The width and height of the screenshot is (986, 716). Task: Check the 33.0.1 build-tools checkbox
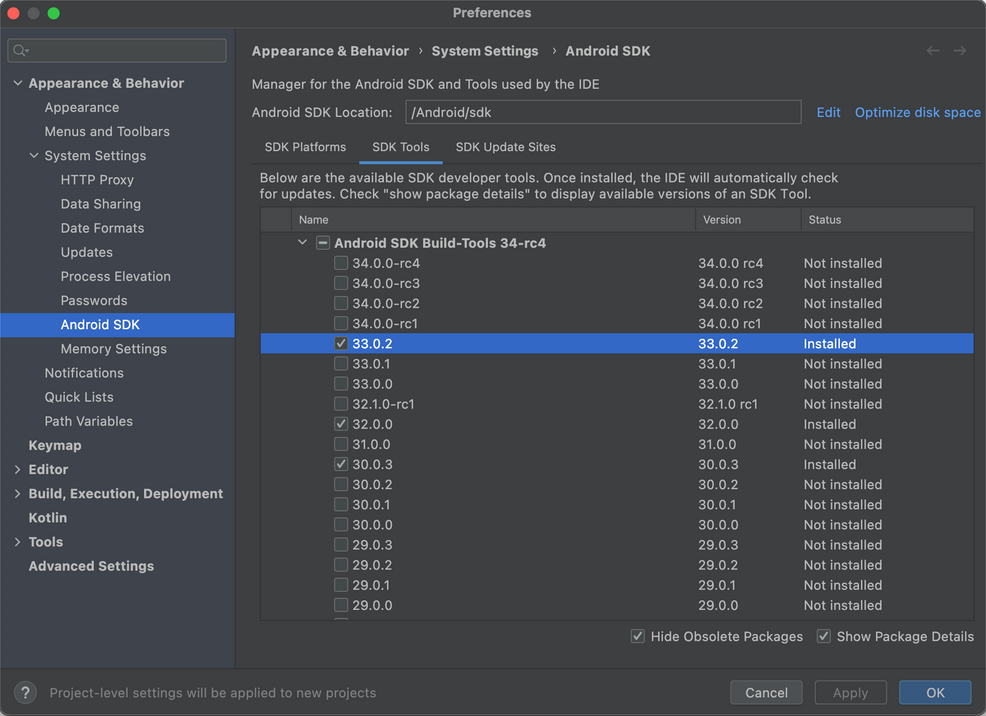coord(341,363)
